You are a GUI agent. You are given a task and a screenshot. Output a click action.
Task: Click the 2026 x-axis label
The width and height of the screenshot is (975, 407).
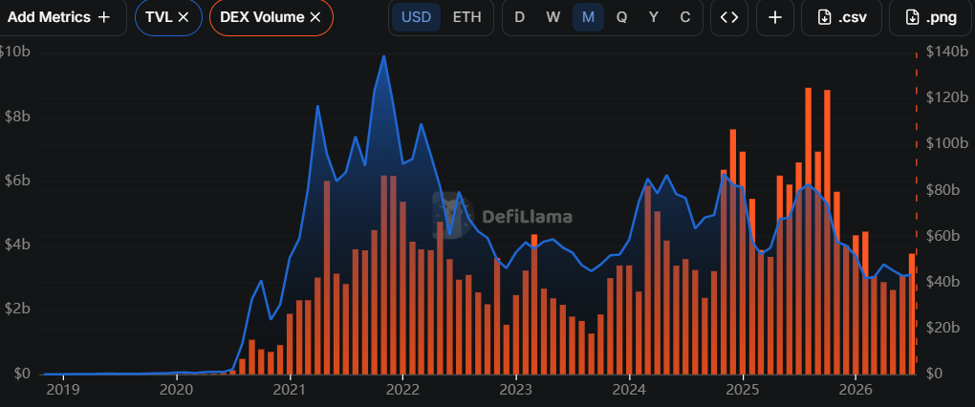click(856, 391)
